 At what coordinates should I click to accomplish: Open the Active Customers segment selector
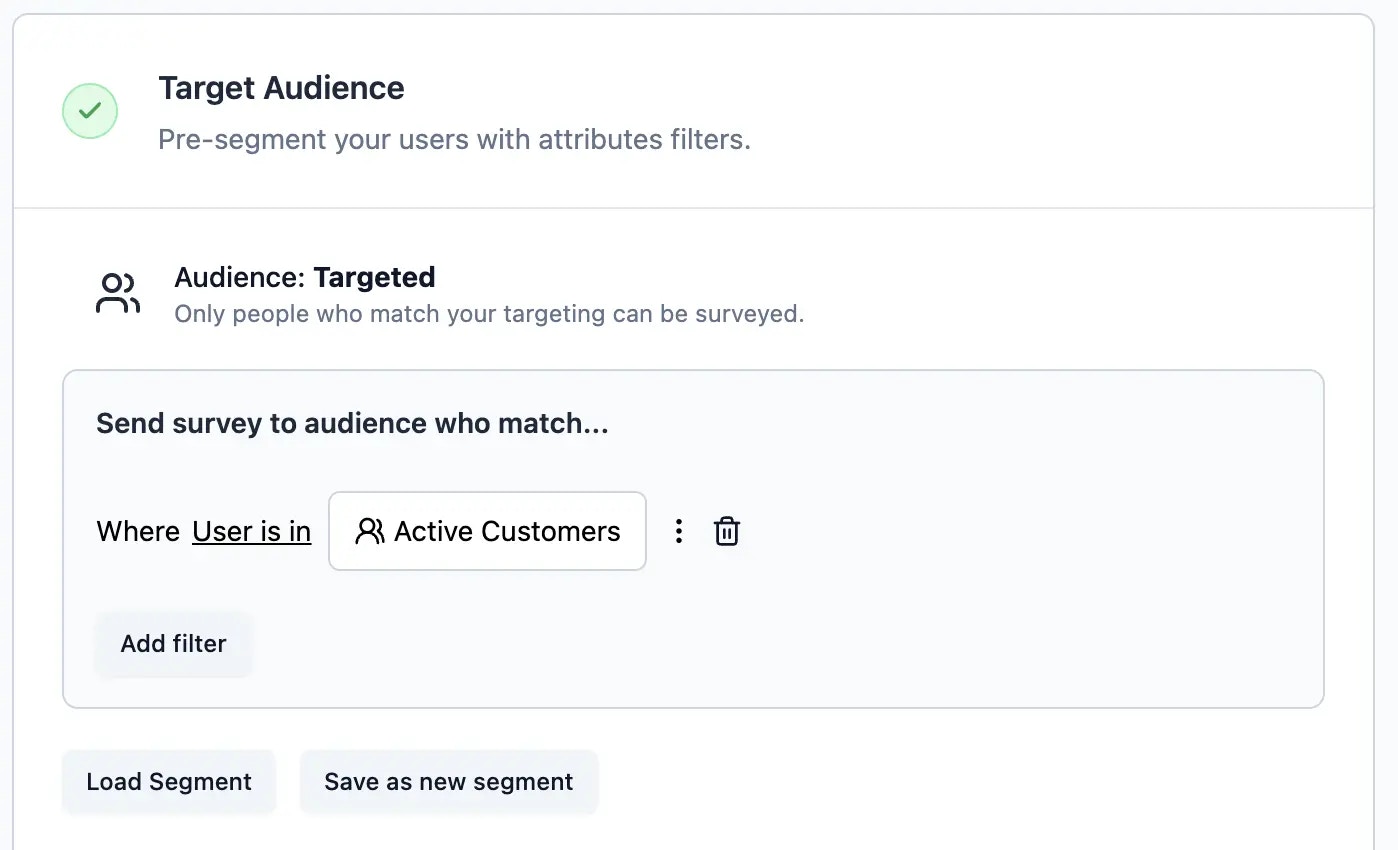click(487, 531)
